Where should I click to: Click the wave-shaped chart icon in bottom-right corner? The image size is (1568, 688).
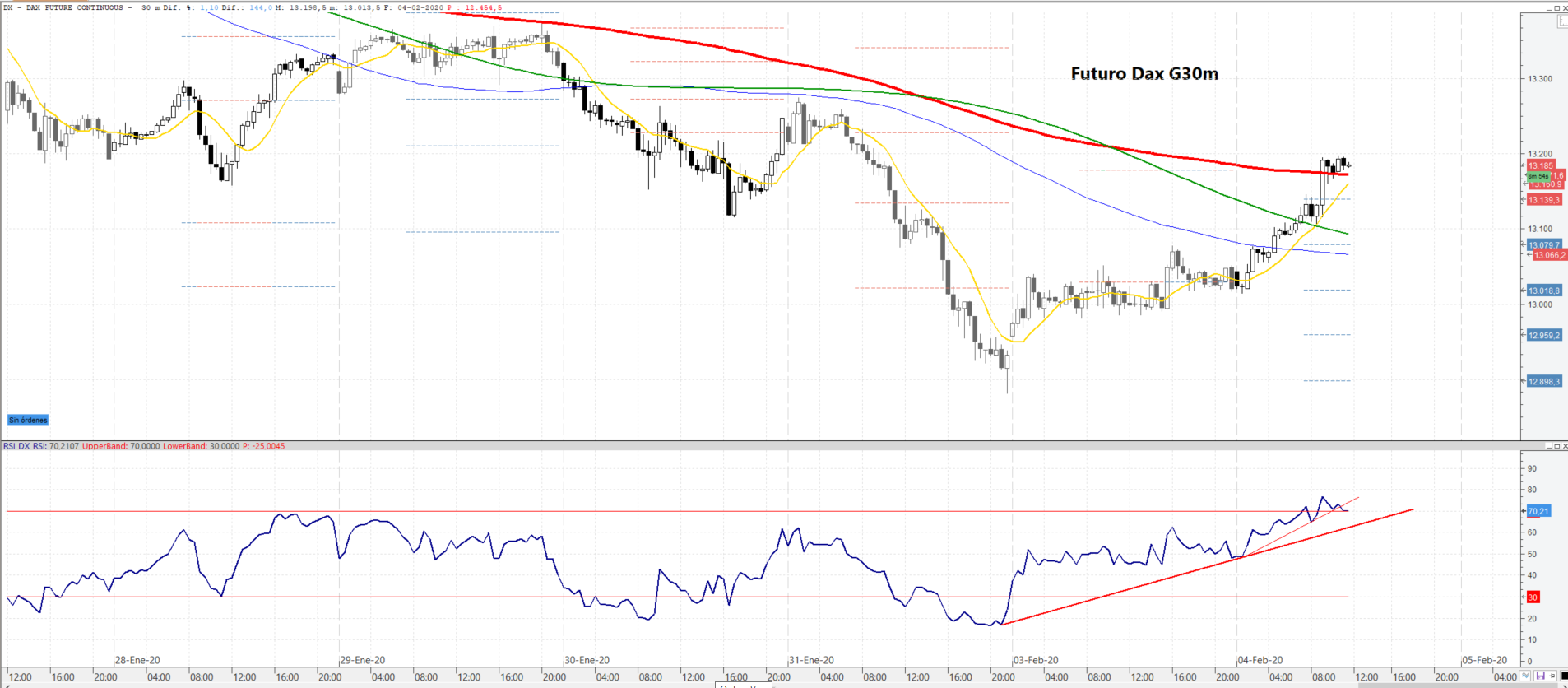tap(1524, 676)
